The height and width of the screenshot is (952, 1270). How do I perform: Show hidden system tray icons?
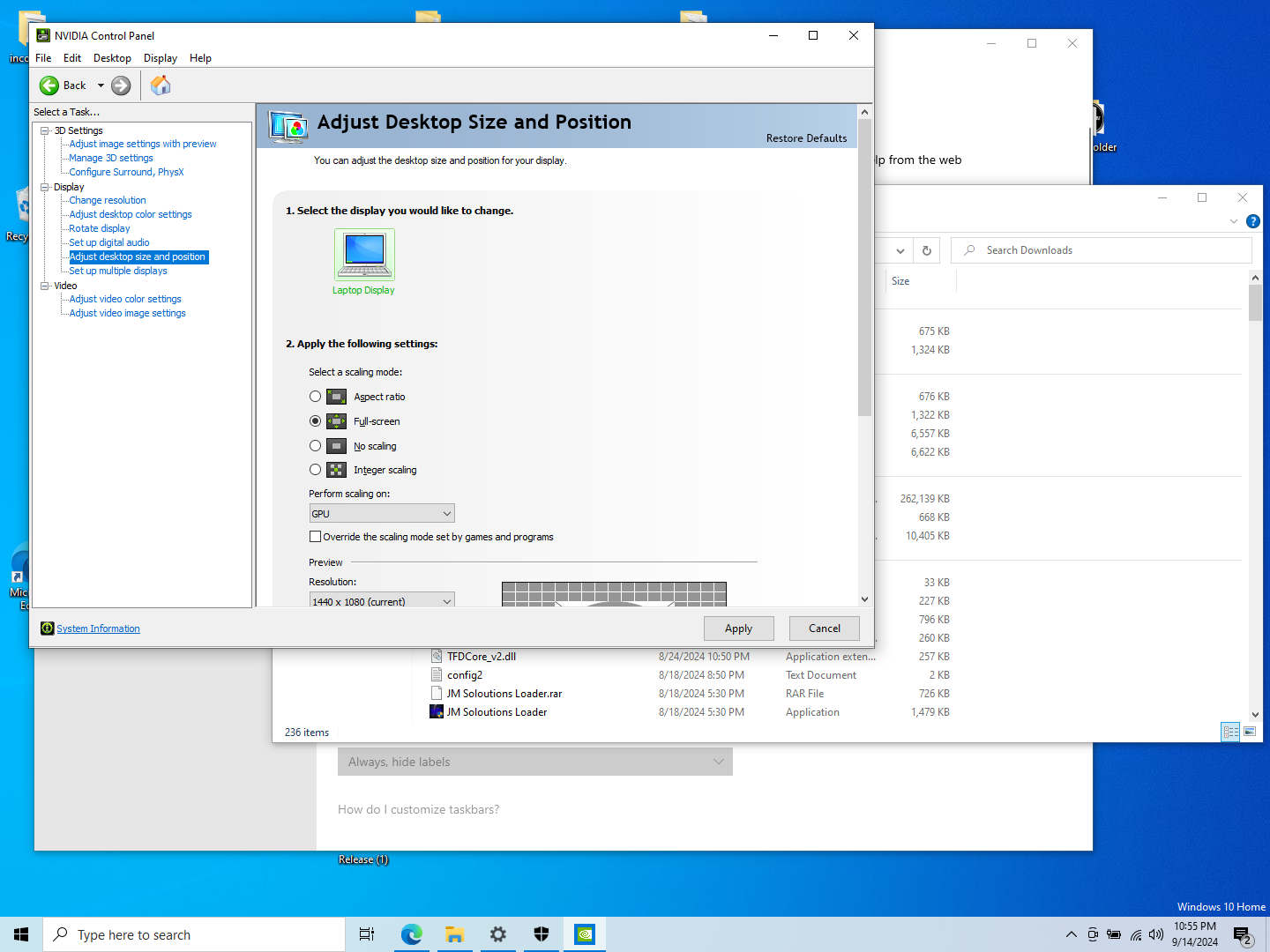coord(1072,934)
